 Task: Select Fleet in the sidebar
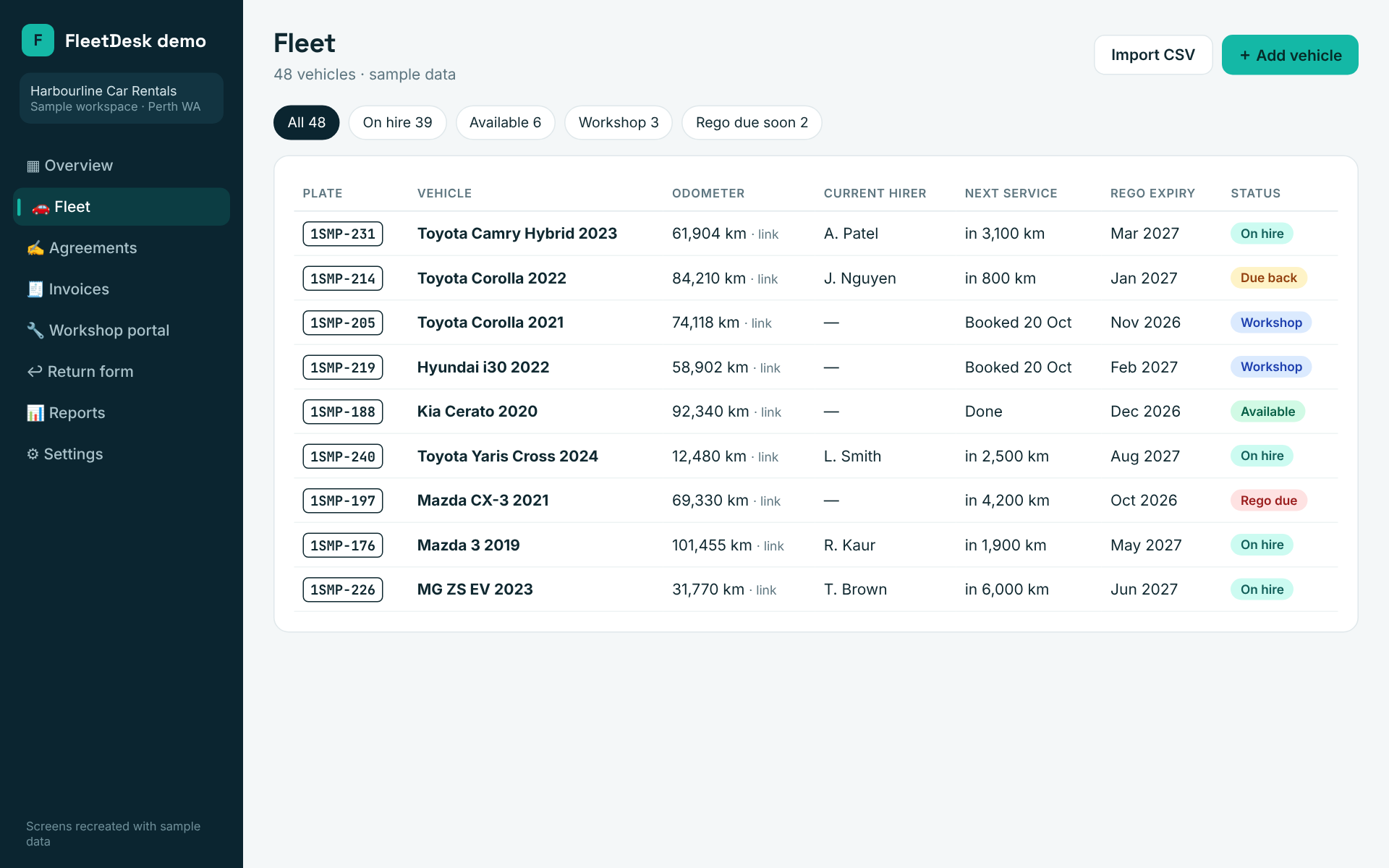coord(122,207)
